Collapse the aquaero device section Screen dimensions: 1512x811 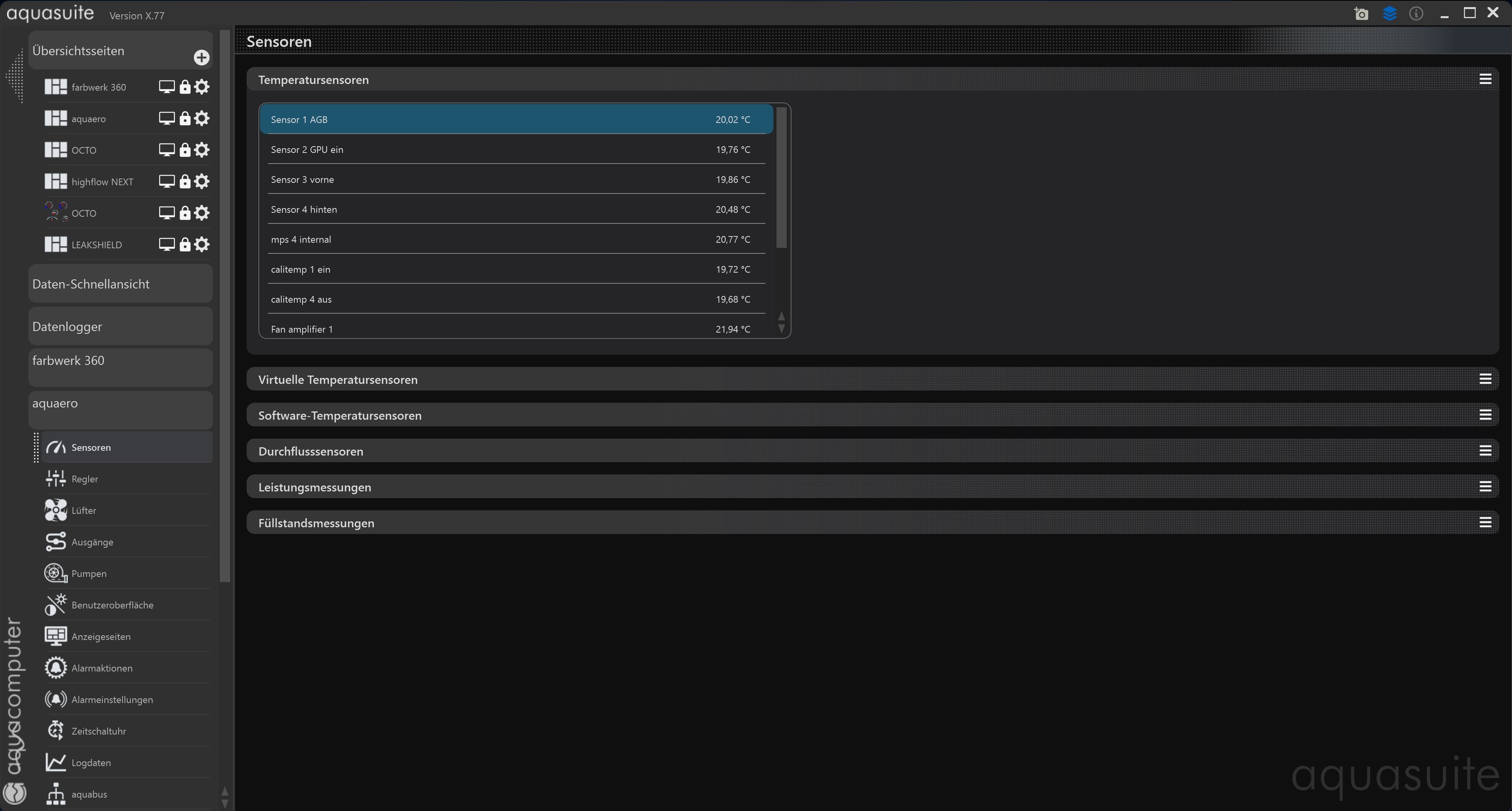click(x=120, y=410)
